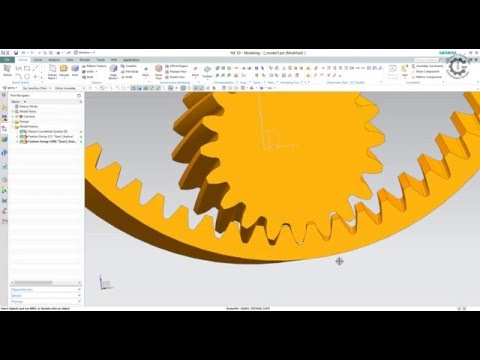Click the view triad in graphics window
The image size is (480, 360).
tap(106, 283)
